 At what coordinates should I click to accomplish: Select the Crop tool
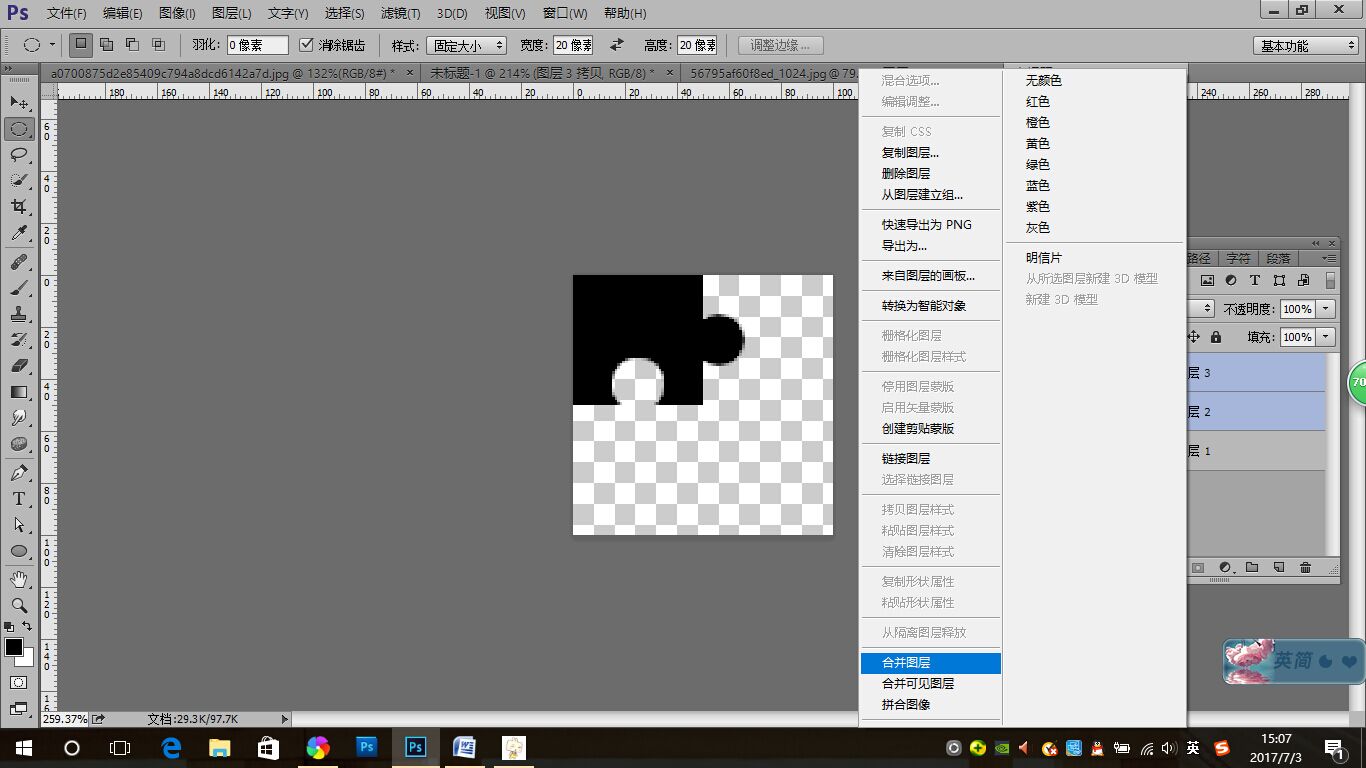(x=19, y=206)
